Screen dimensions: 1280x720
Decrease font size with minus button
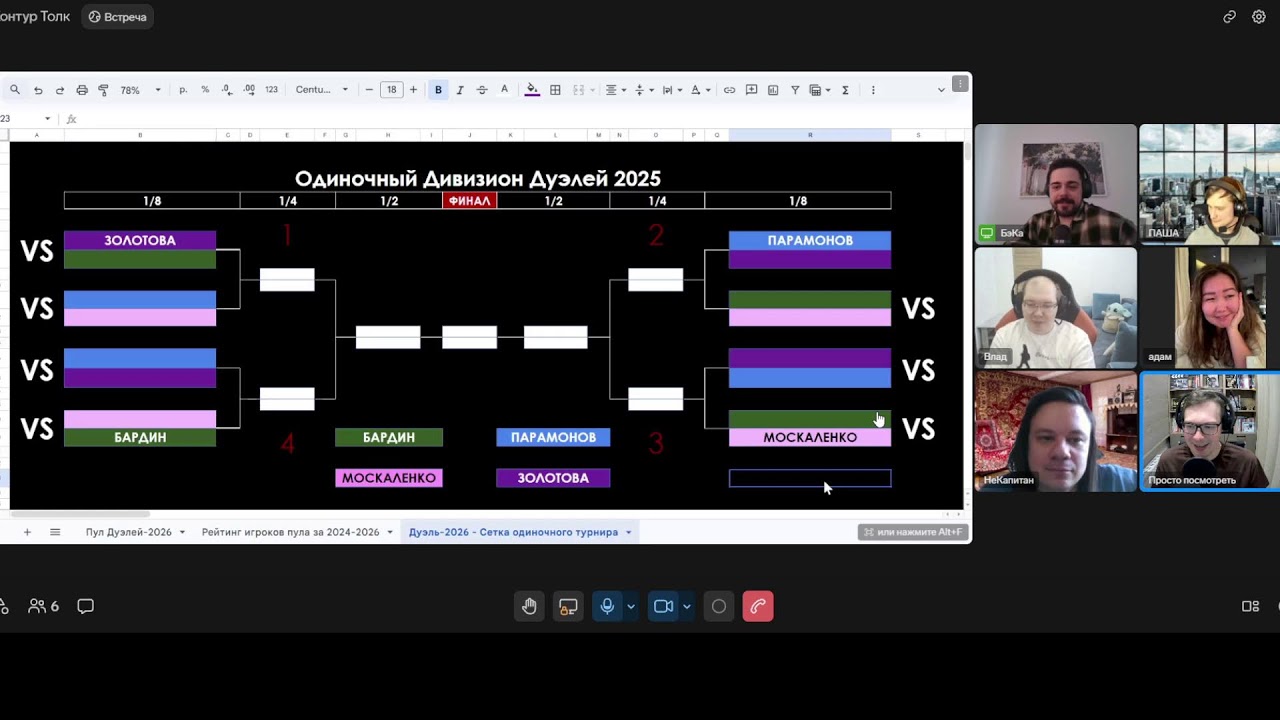point(369,90)
